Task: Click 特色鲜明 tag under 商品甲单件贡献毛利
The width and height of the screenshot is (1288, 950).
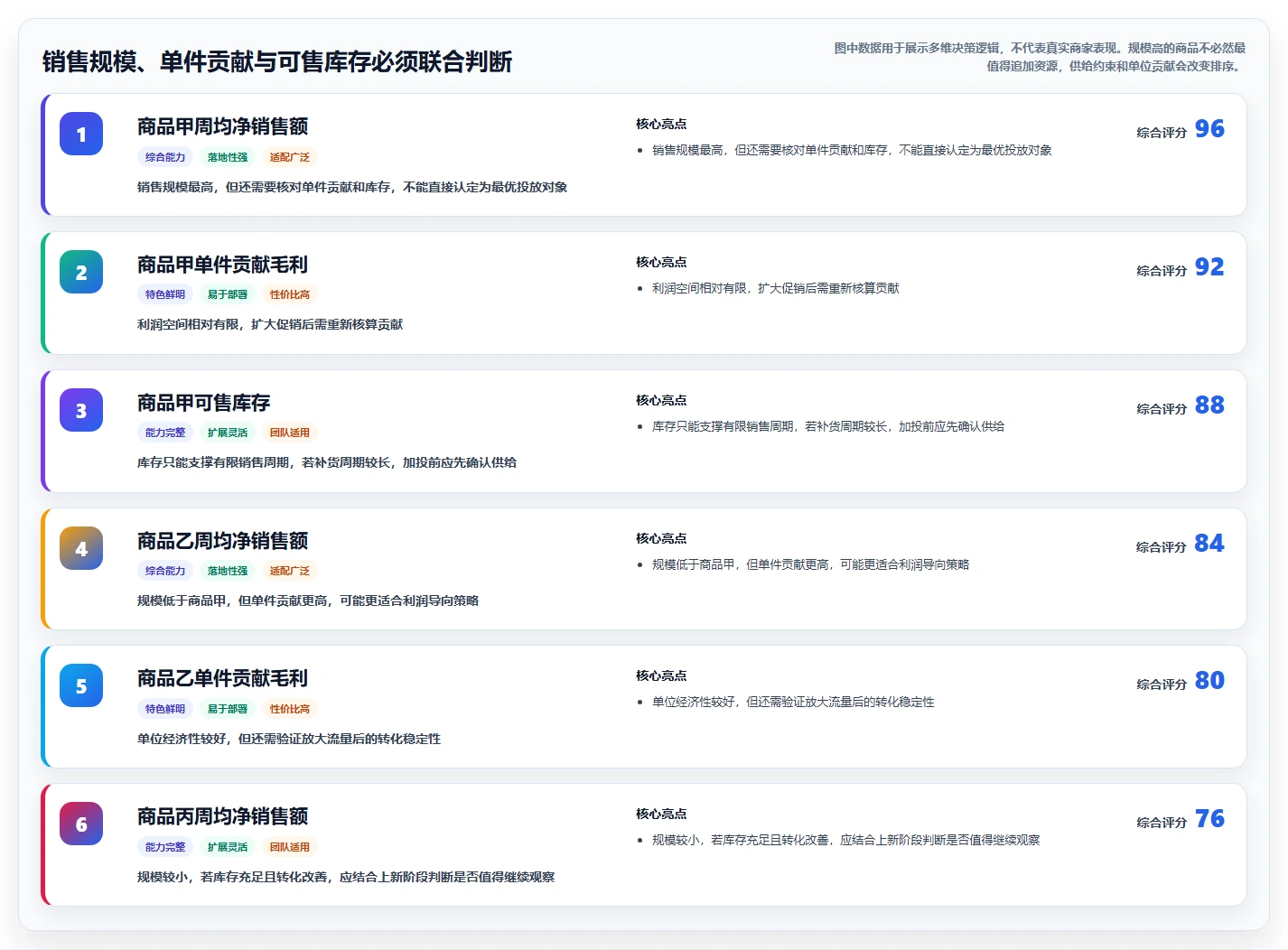Action: 165,294
